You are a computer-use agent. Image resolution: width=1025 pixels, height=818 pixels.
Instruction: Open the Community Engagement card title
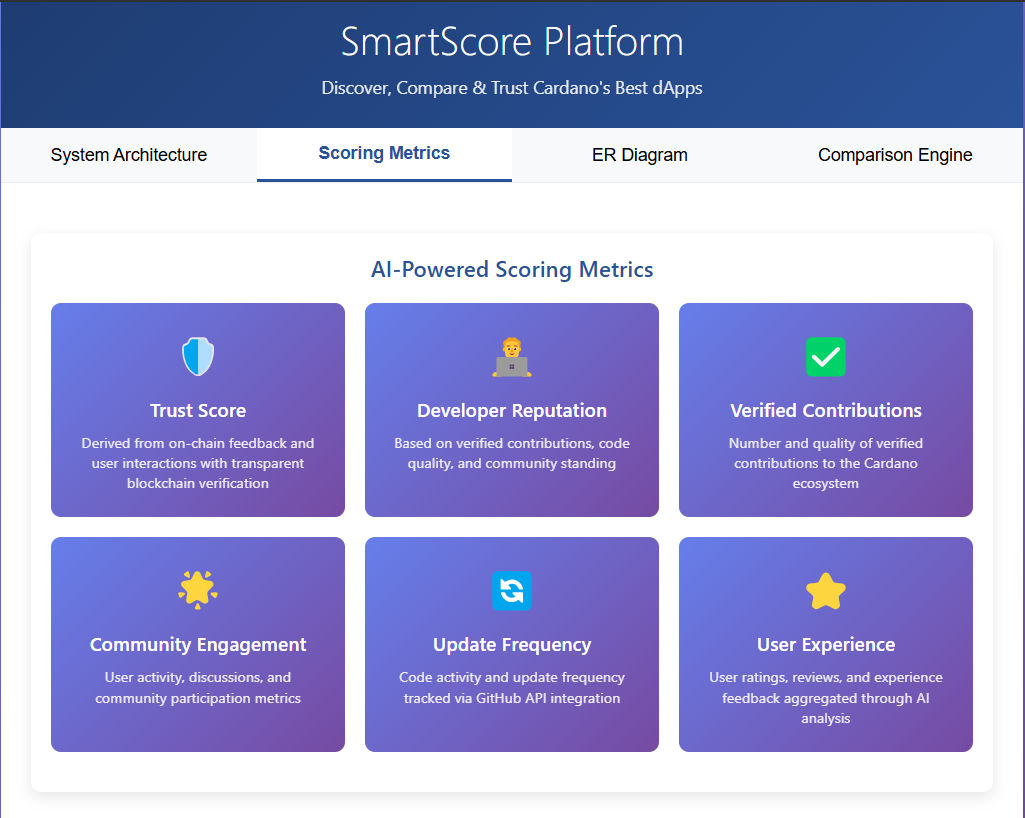click(198, 645)
